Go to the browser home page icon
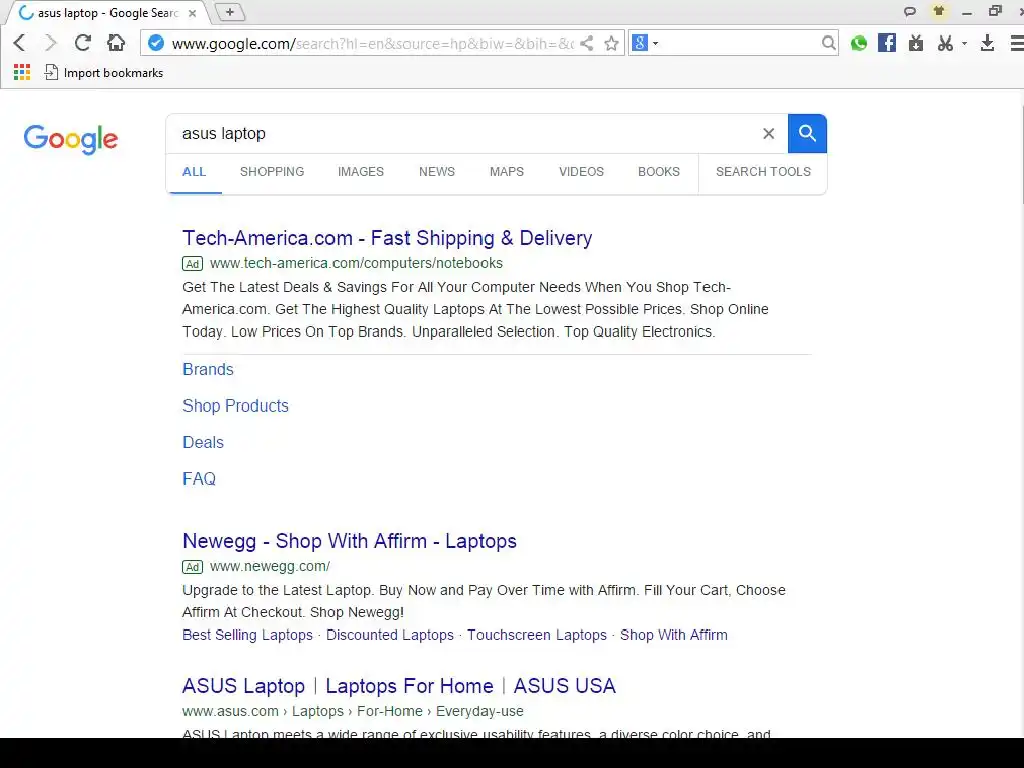The image size is (1024, 768). [x=116, y=43]
